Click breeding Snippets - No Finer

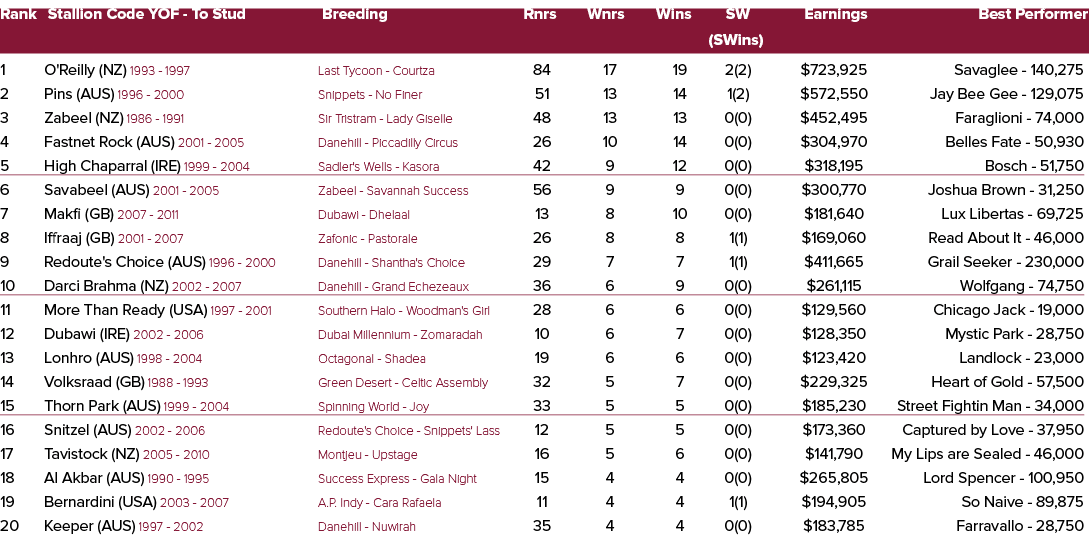[x=370, y=95]
